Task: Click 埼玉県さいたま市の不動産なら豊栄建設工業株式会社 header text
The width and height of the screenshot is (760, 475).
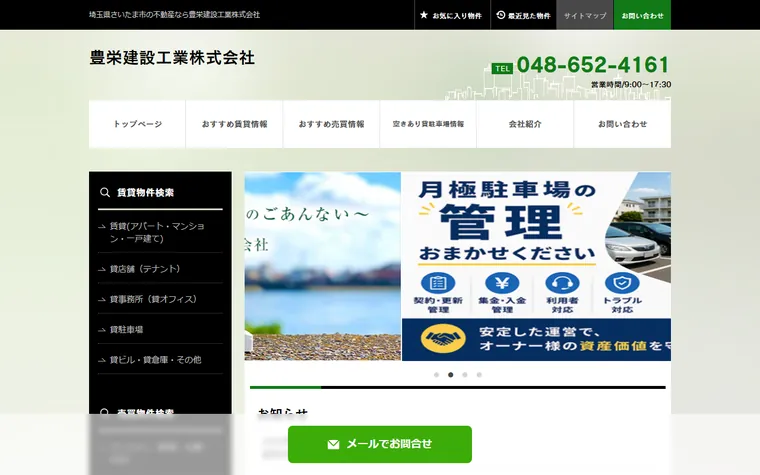Action: coord(174,15)
